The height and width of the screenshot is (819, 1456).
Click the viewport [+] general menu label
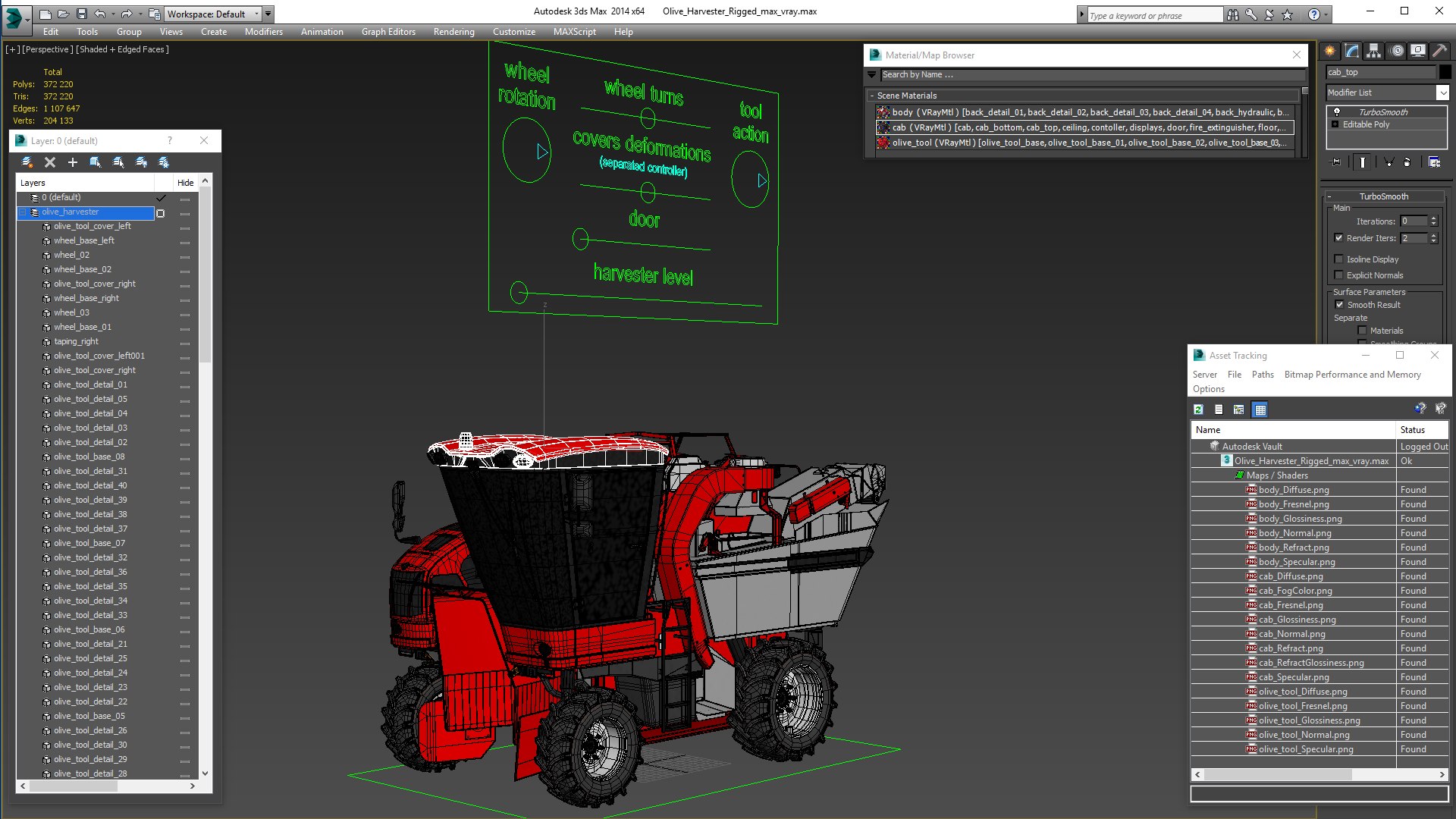[x=13, y=49]
